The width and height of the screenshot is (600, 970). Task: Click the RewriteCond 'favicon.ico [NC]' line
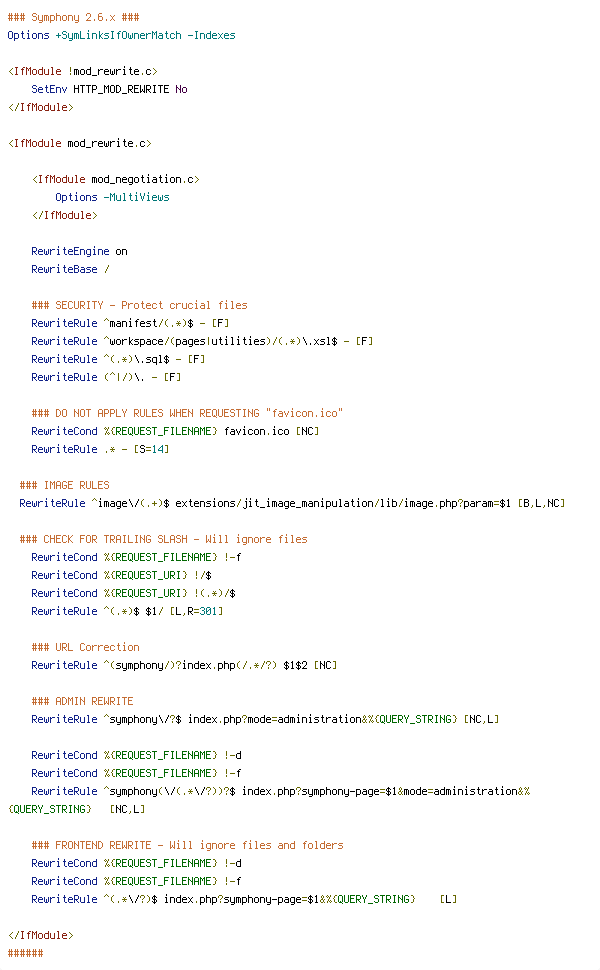point(175,431)
